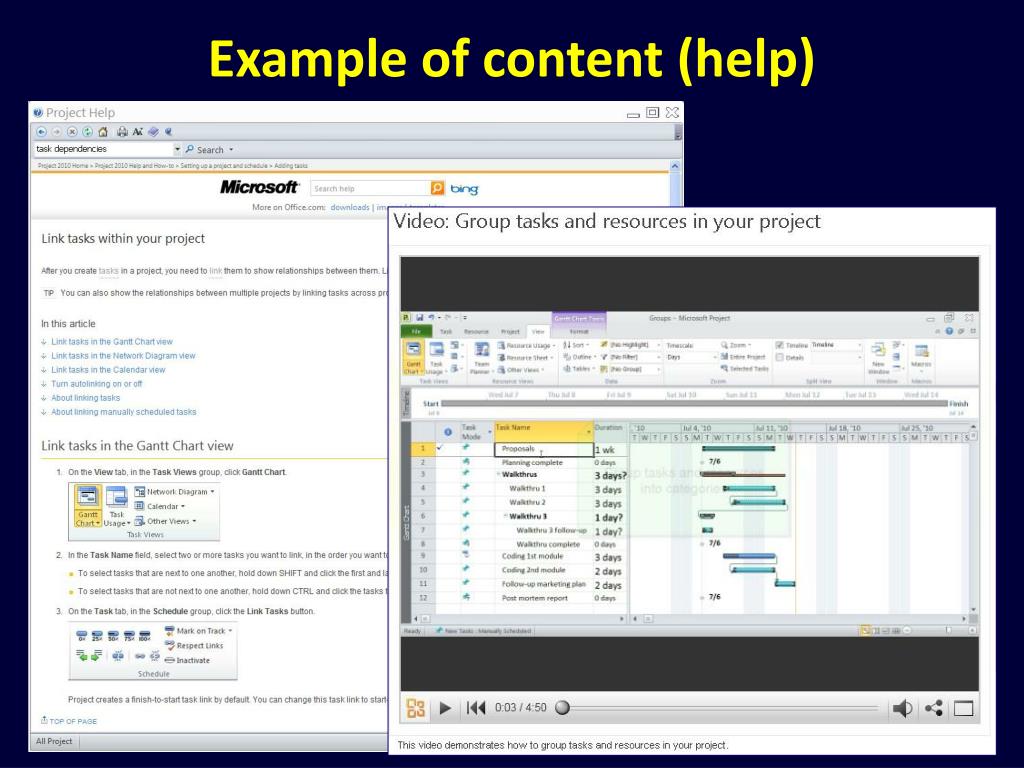This screenshot has height=768, width=1024.
Task: Click All Project in help status bar
Action: pyautogui.click(x=54, y=741)
